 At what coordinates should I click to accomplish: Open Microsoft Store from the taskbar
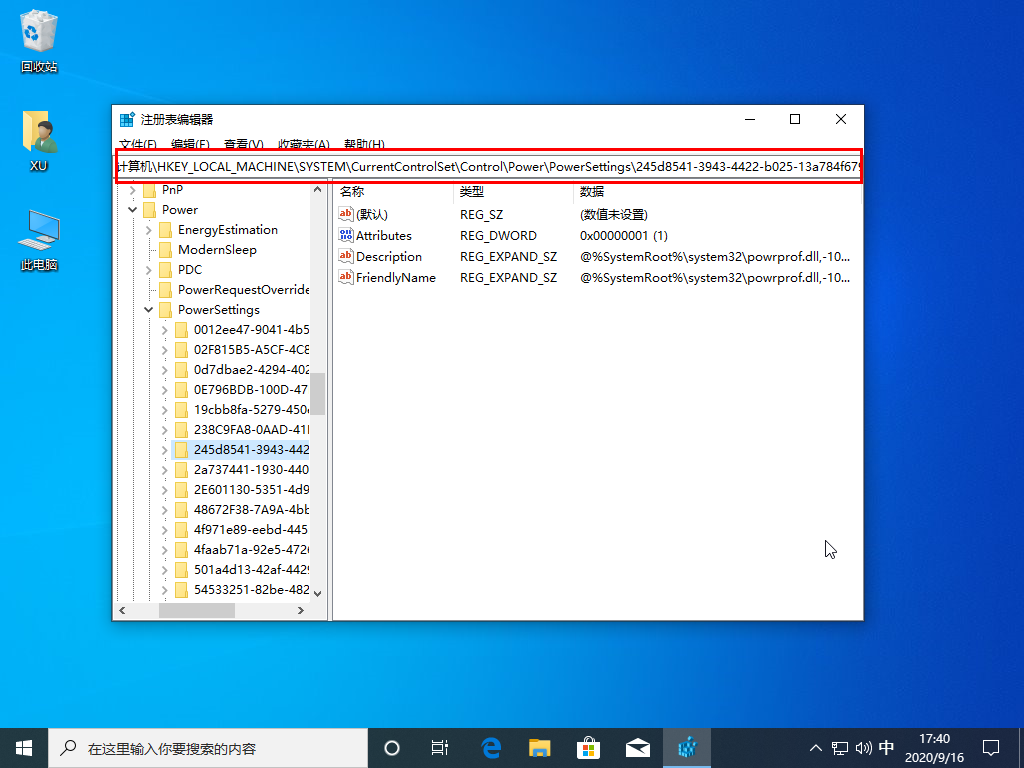[x=589, y=748]
